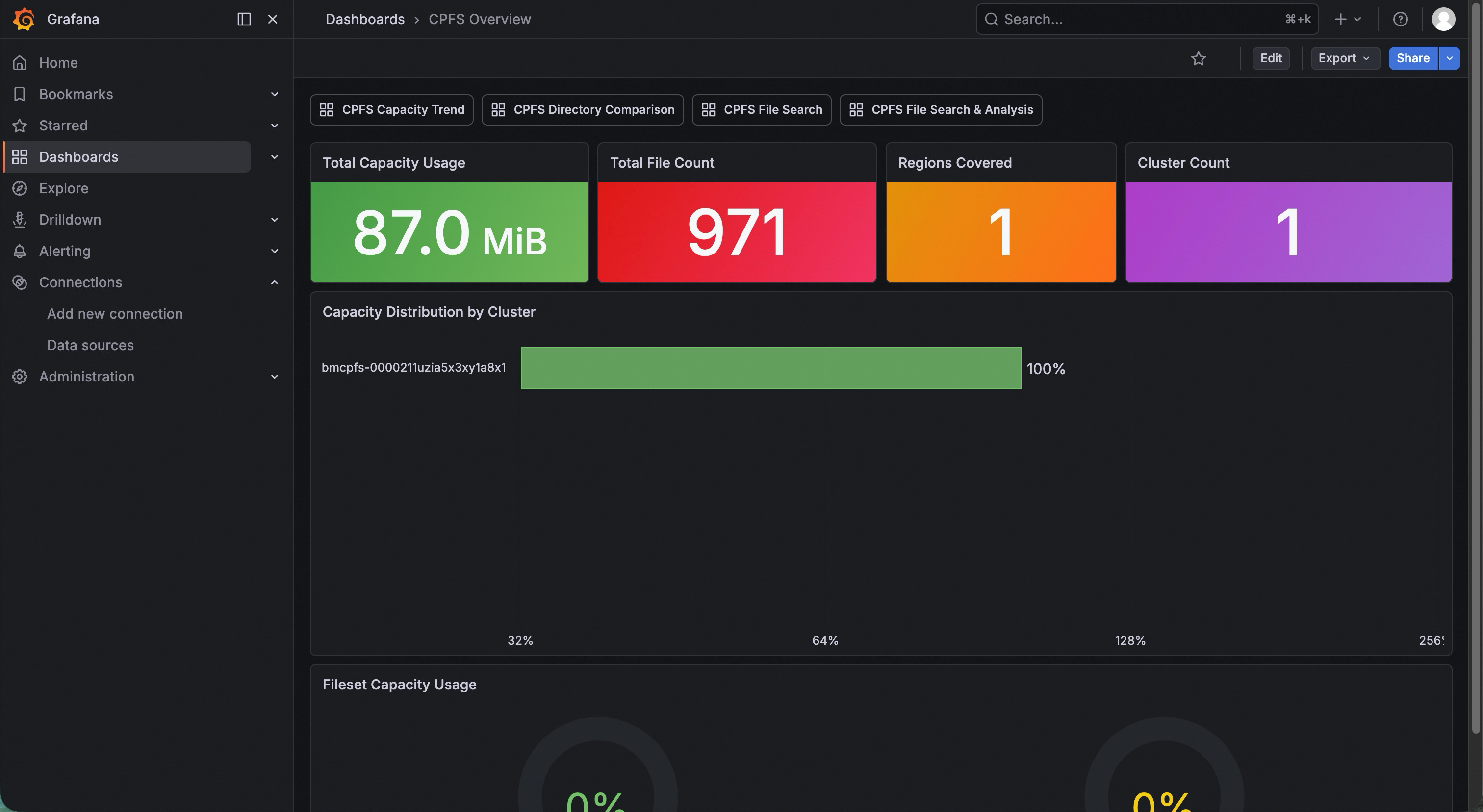Star this dashboard as favorite

click(1198, 58)
